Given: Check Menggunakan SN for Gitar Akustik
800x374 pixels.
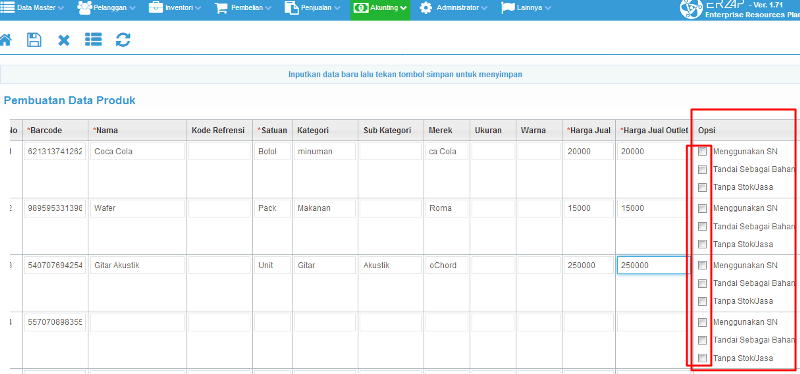Looking at the screenshot, I should pyautogui.click(x=703, y=265).
